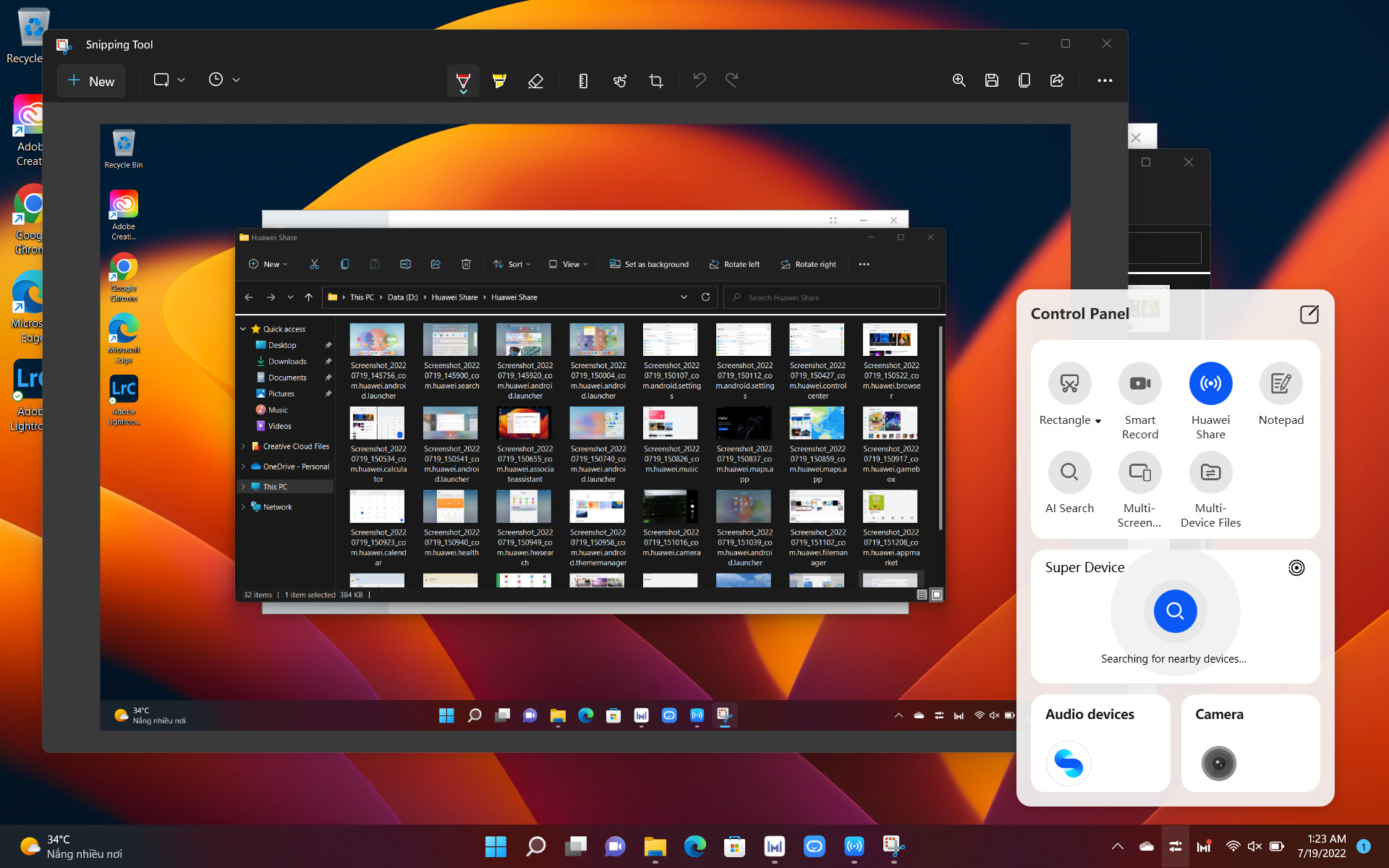Click Super Device search circle
1389x868 pixels.
[1175, 611]
